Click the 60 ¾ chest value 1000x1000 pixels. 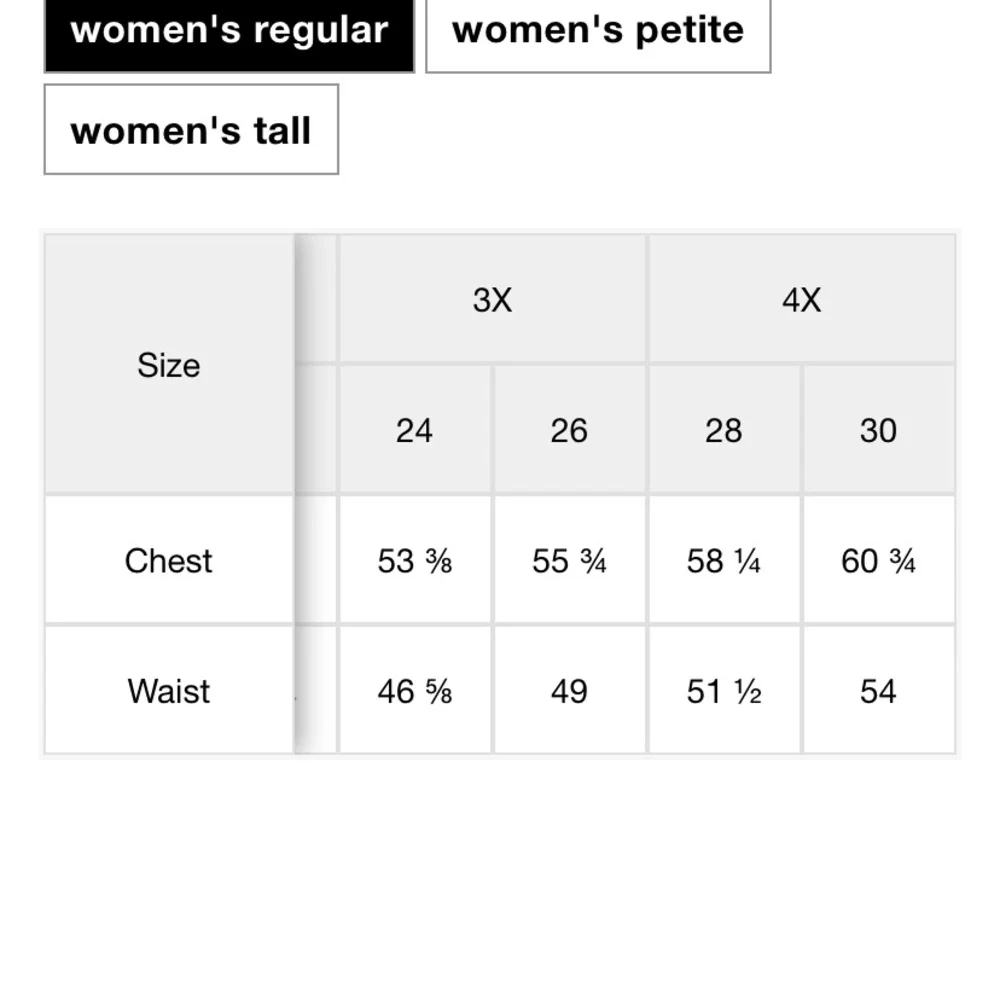878,561
